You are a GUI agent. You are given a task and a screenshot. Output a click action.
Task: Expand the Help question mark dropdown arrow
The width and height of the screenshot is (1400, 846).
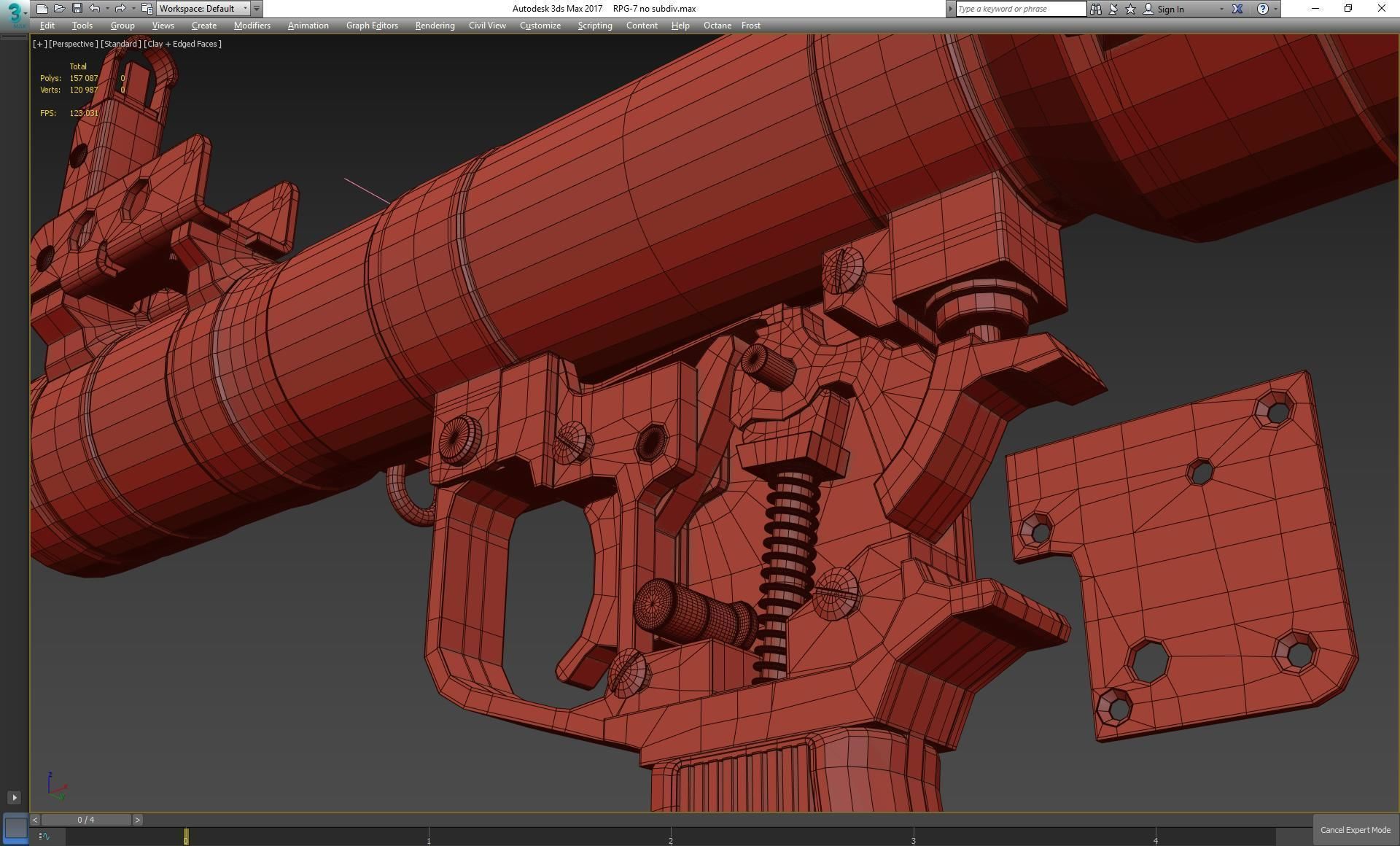pos(1275,9)
